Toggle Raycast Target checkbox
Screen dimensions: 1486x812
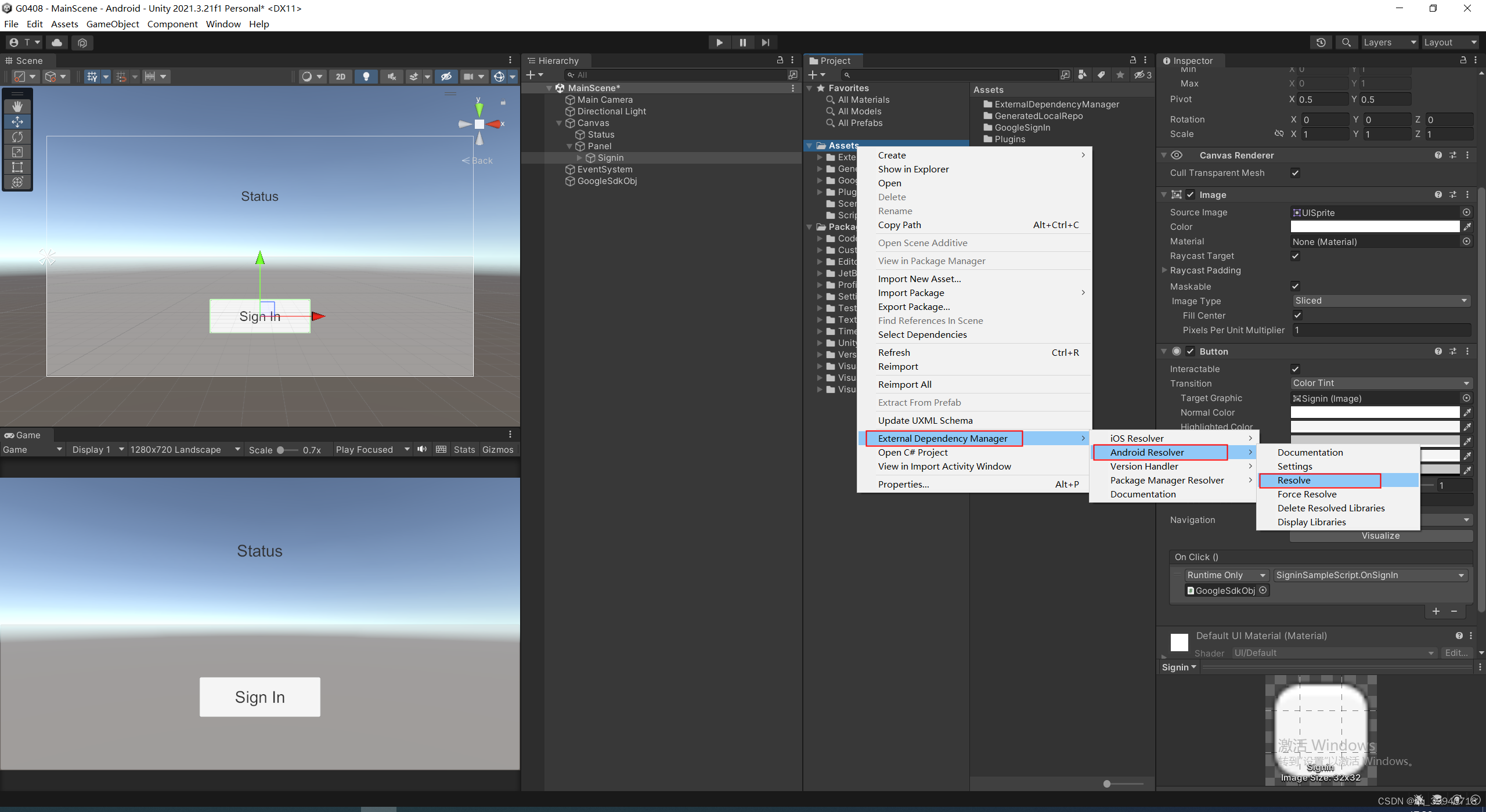1295,256
